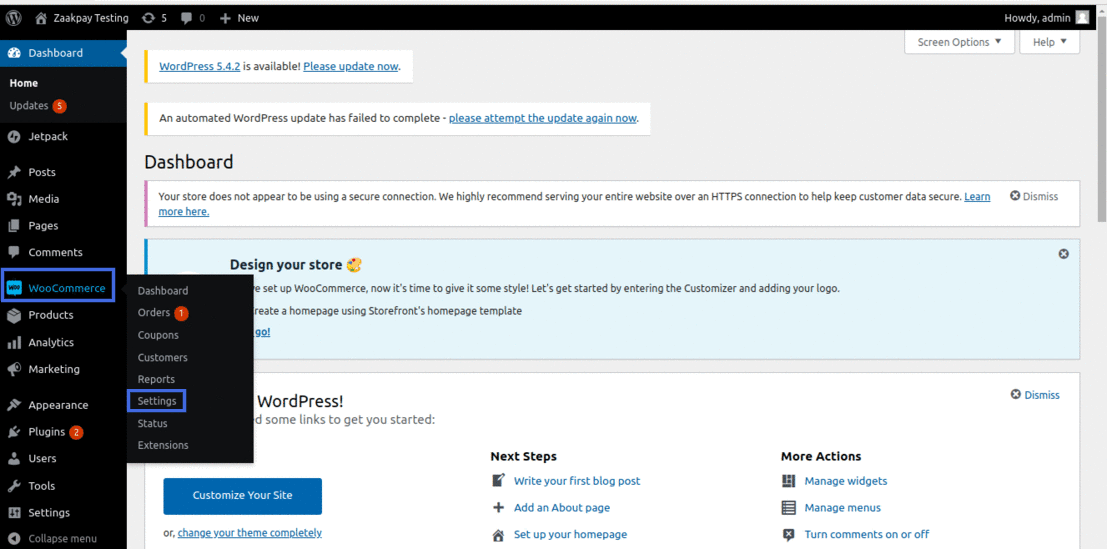Open Extensions in WooCommerce submenu
Viewport: 1107px width, 549px height.
[x=163, y=445]
